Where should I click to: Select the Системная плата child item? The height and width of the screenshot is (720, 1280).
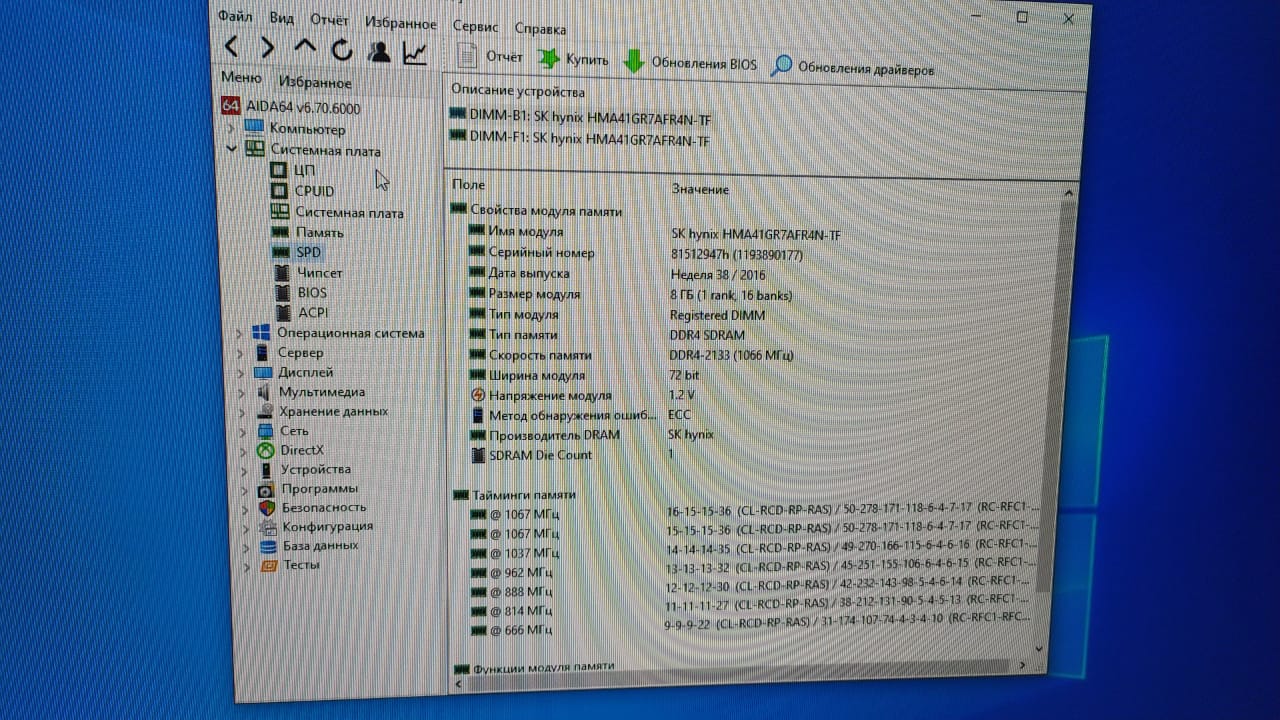(337, 212)
